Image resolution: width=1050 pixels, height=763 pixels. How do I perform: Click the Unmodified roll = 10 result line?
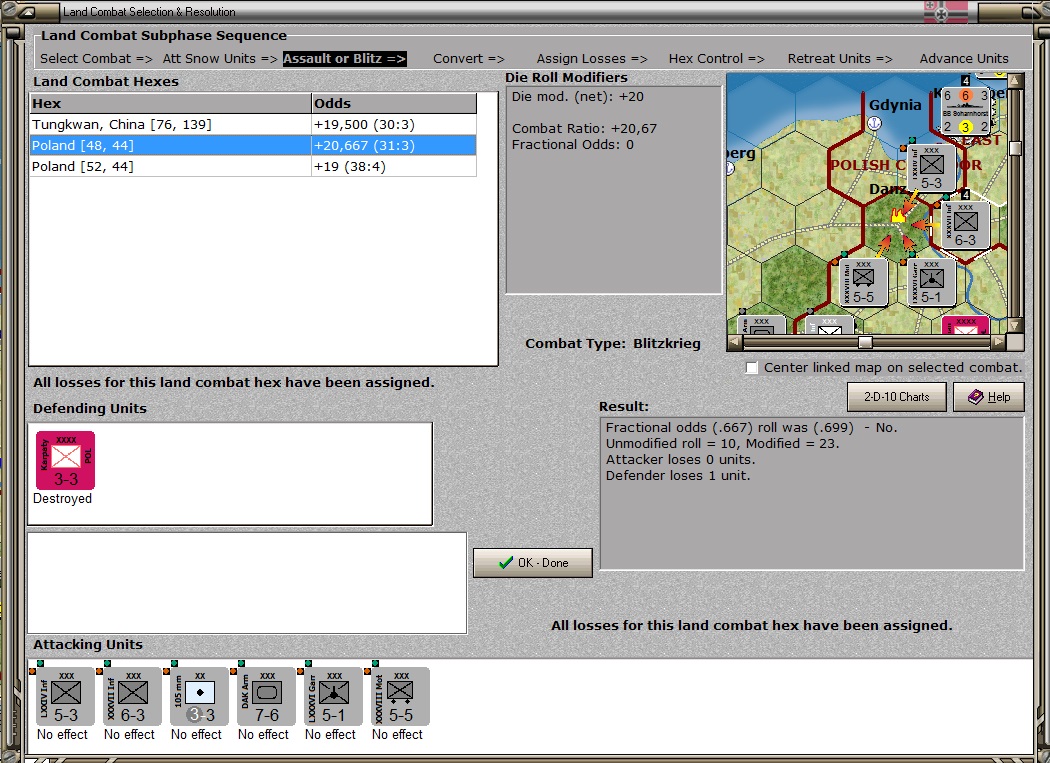tap(723, 443)
